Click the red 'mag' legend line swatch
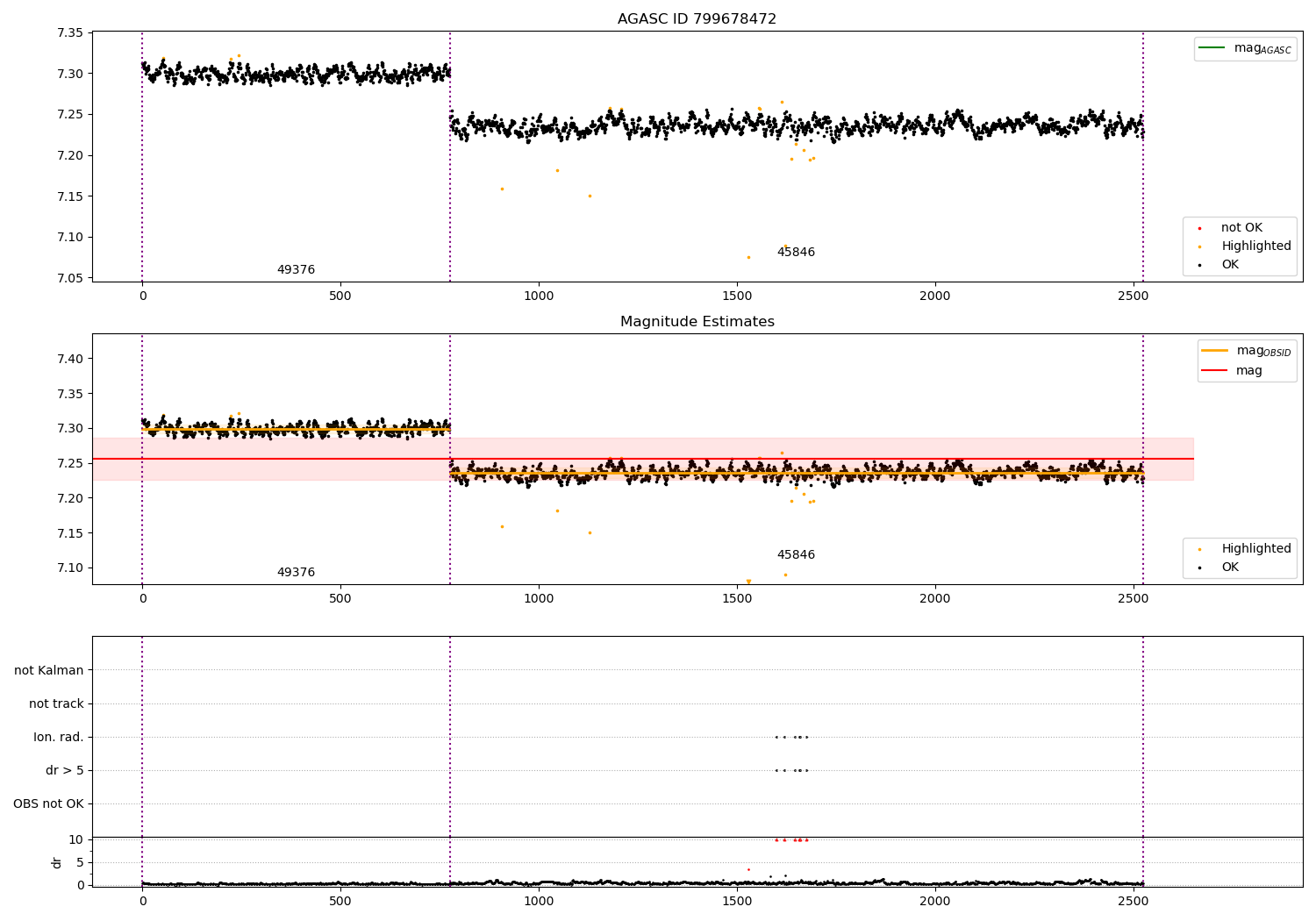Viewport: 1316px width, 921px height. click(1214, 370)
